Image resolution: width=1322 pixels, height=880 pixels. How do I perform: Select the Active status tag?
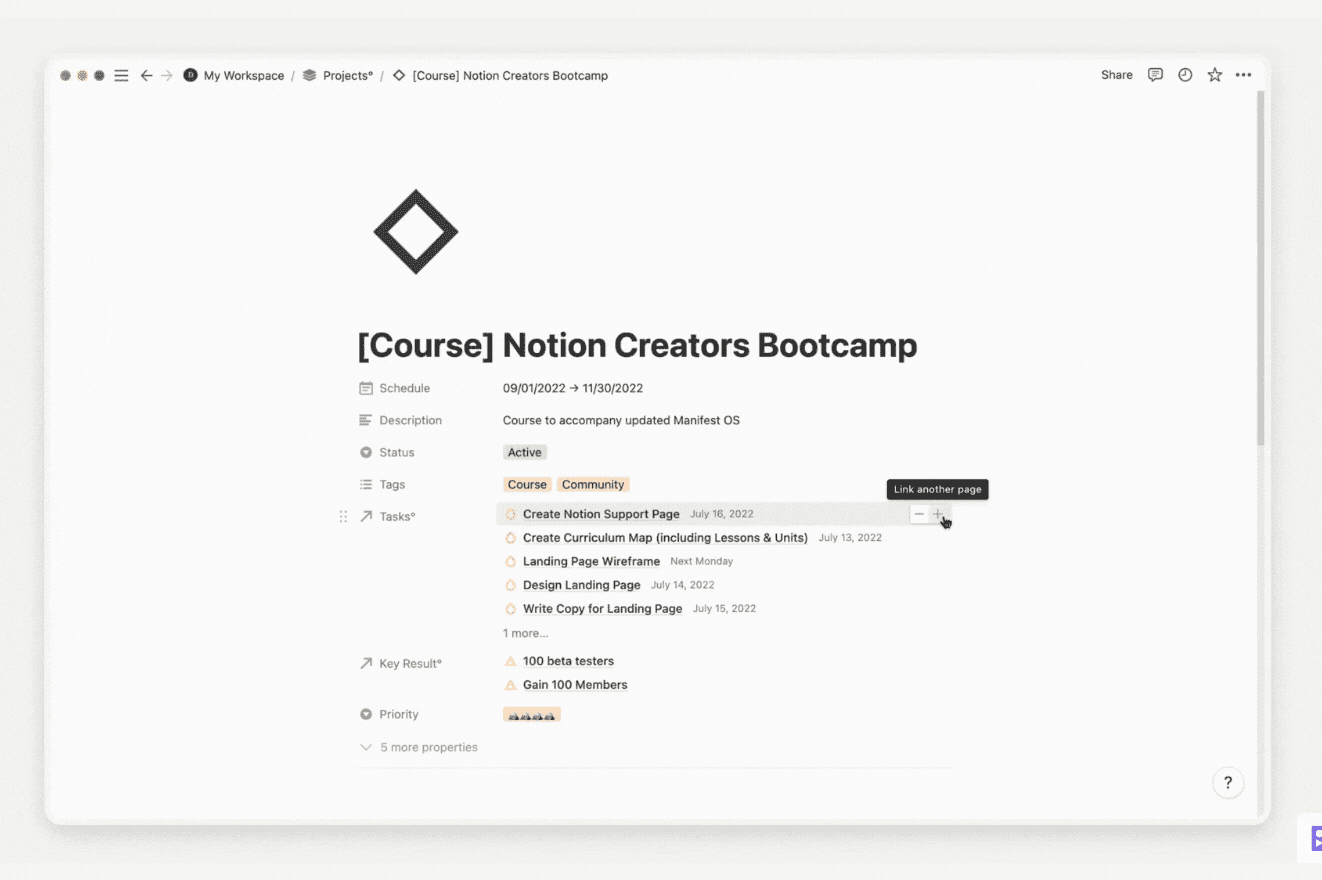525,452
